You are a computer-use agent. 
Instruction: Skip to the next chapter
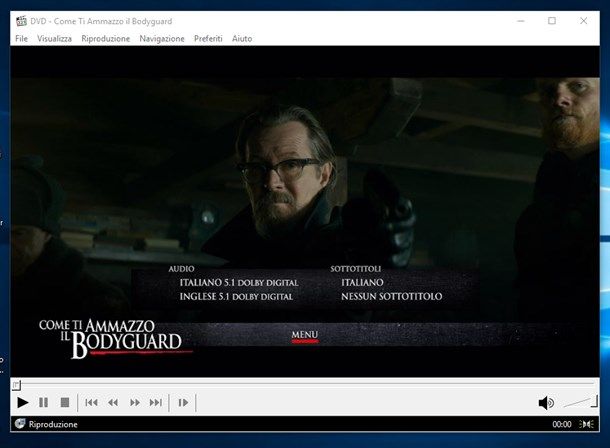(156, 402)
